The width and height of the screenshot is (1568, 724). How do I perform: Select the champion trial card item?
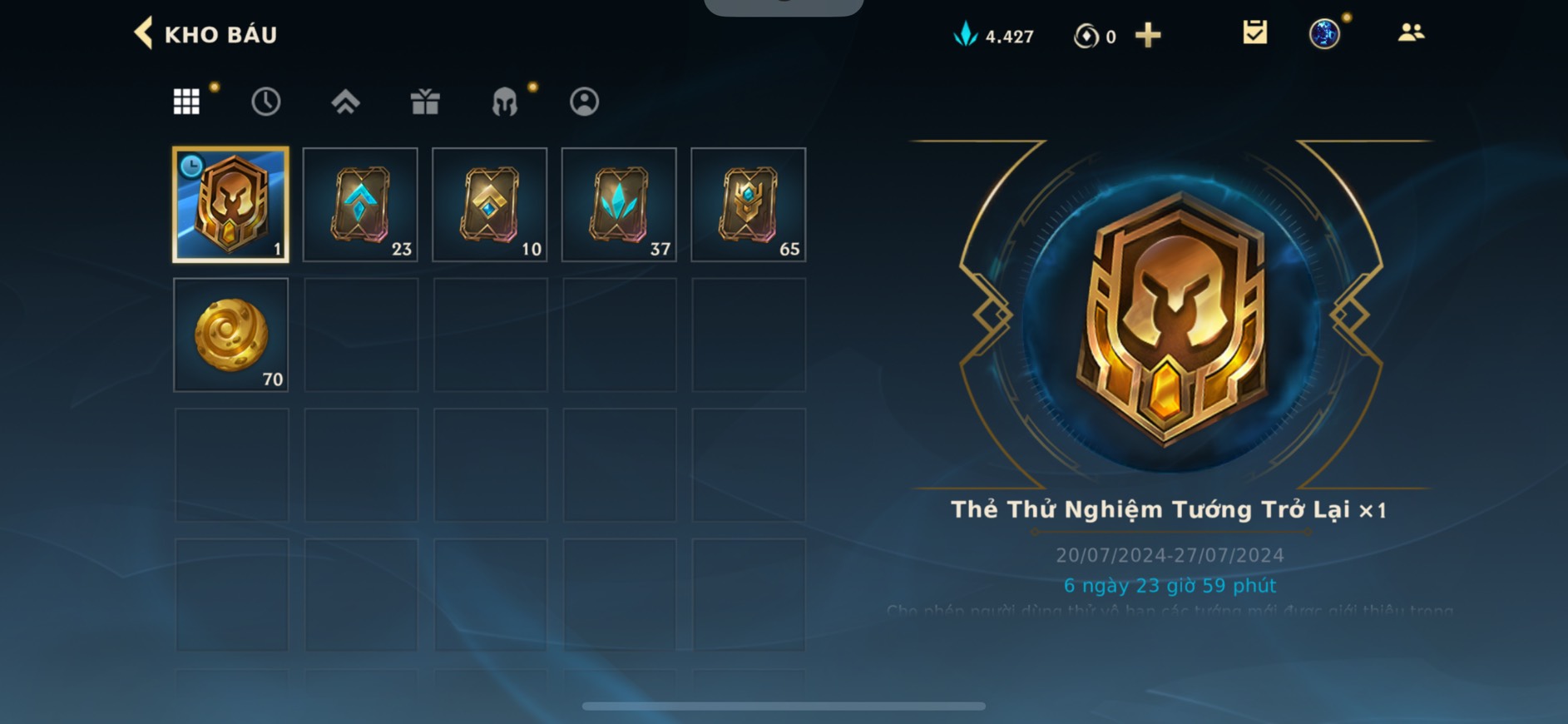231,205
